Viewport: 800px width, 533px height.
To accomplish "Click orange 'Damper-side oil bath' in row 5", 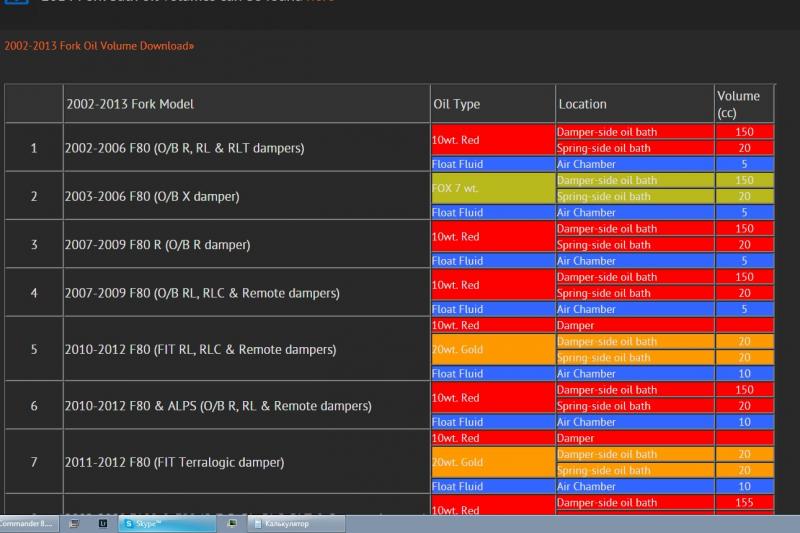I will pos(635,342).
